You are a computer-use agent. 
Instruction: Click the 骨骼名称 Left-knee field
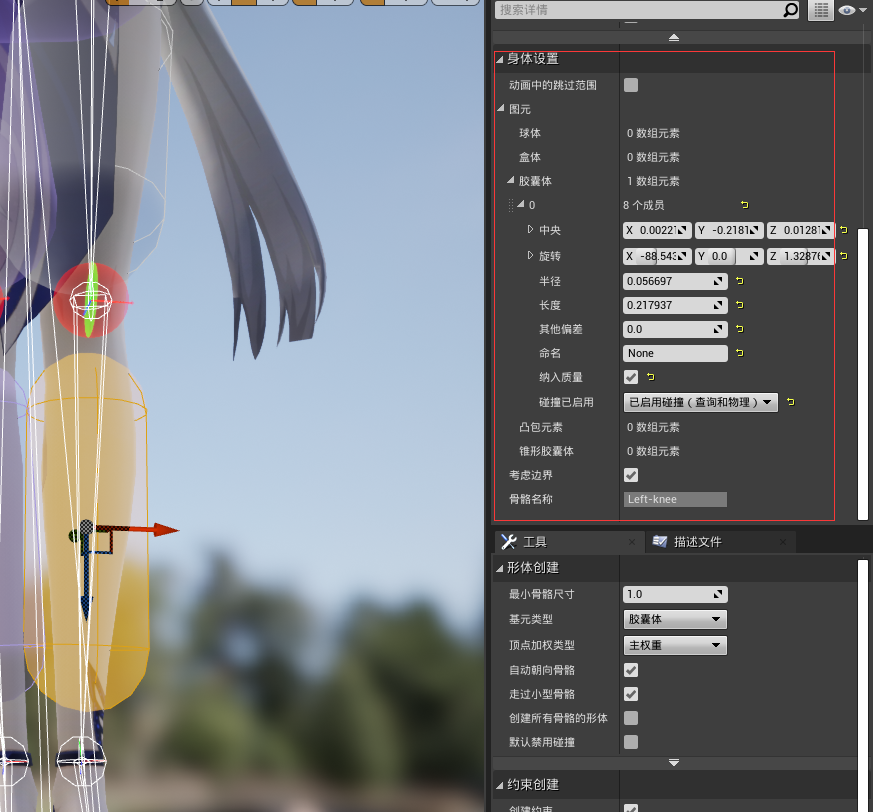(x=675, y=500)
